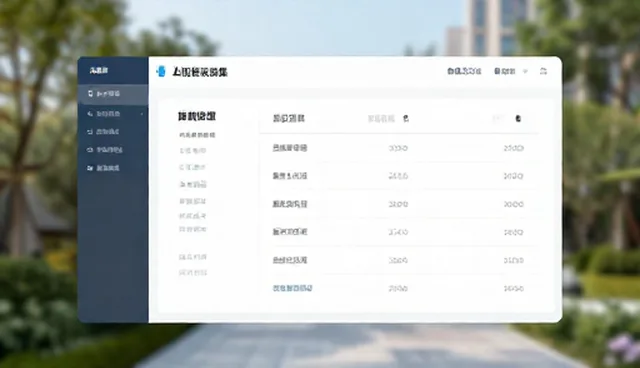
Task: Click the icon at the header's far right end
Action: (x=543, y=71)
